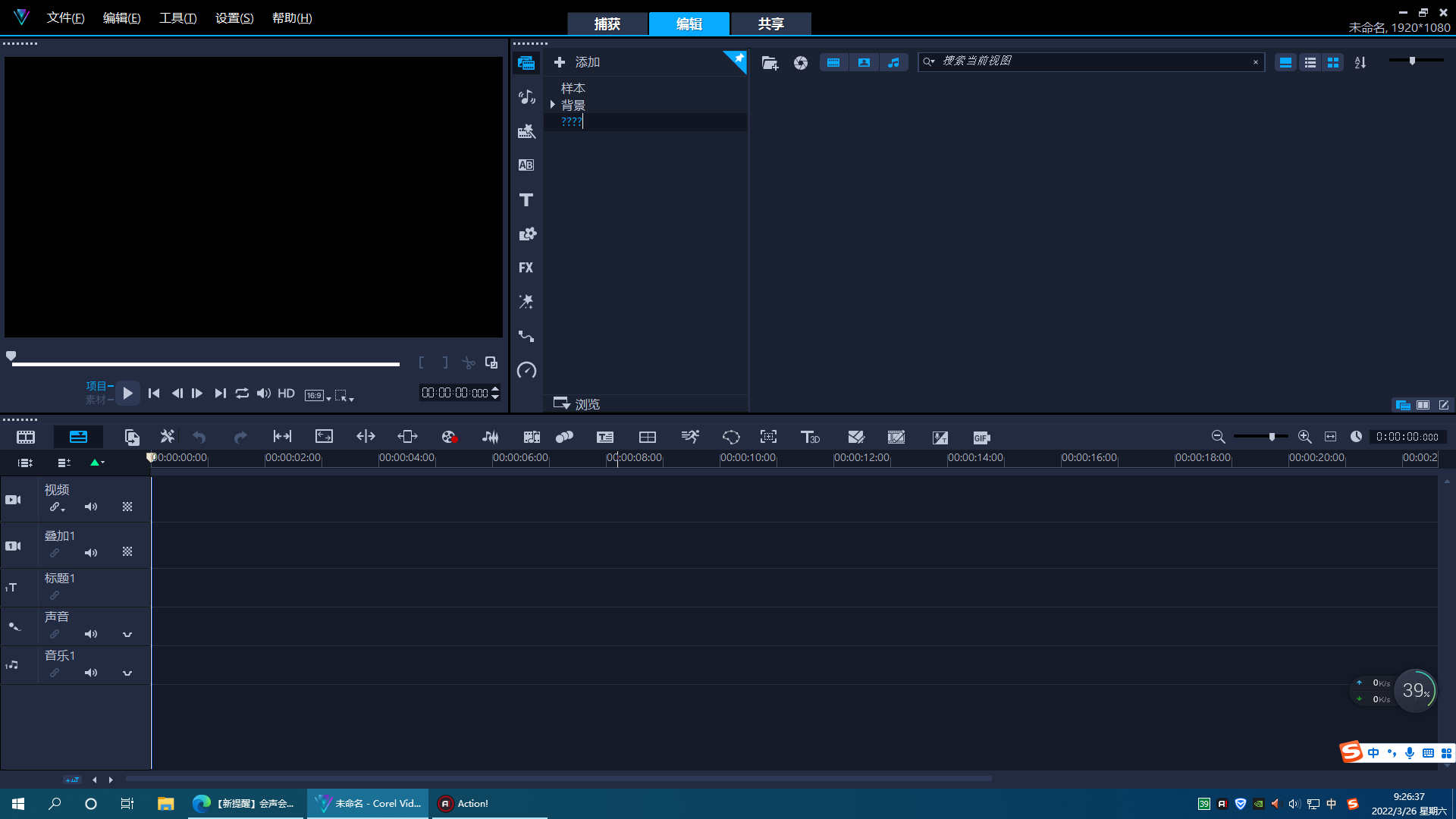Open the green triangle track options dropdown
The width and height of the screenshot is (1456, 819).
[97, 463]
